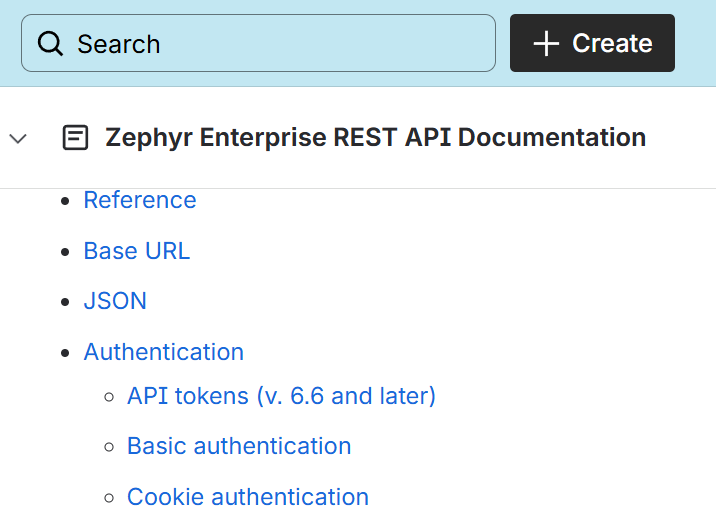Select API tokens (v. 6.6 and later)
This screenshot has height=506, width=716.
tap(281, 396)
